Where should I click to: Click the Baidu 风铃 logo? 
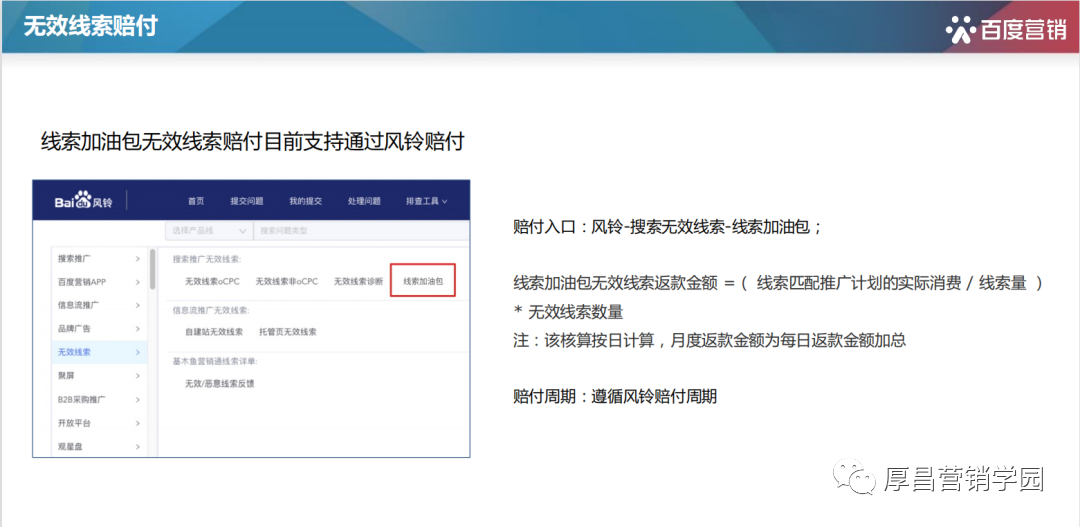83,201
